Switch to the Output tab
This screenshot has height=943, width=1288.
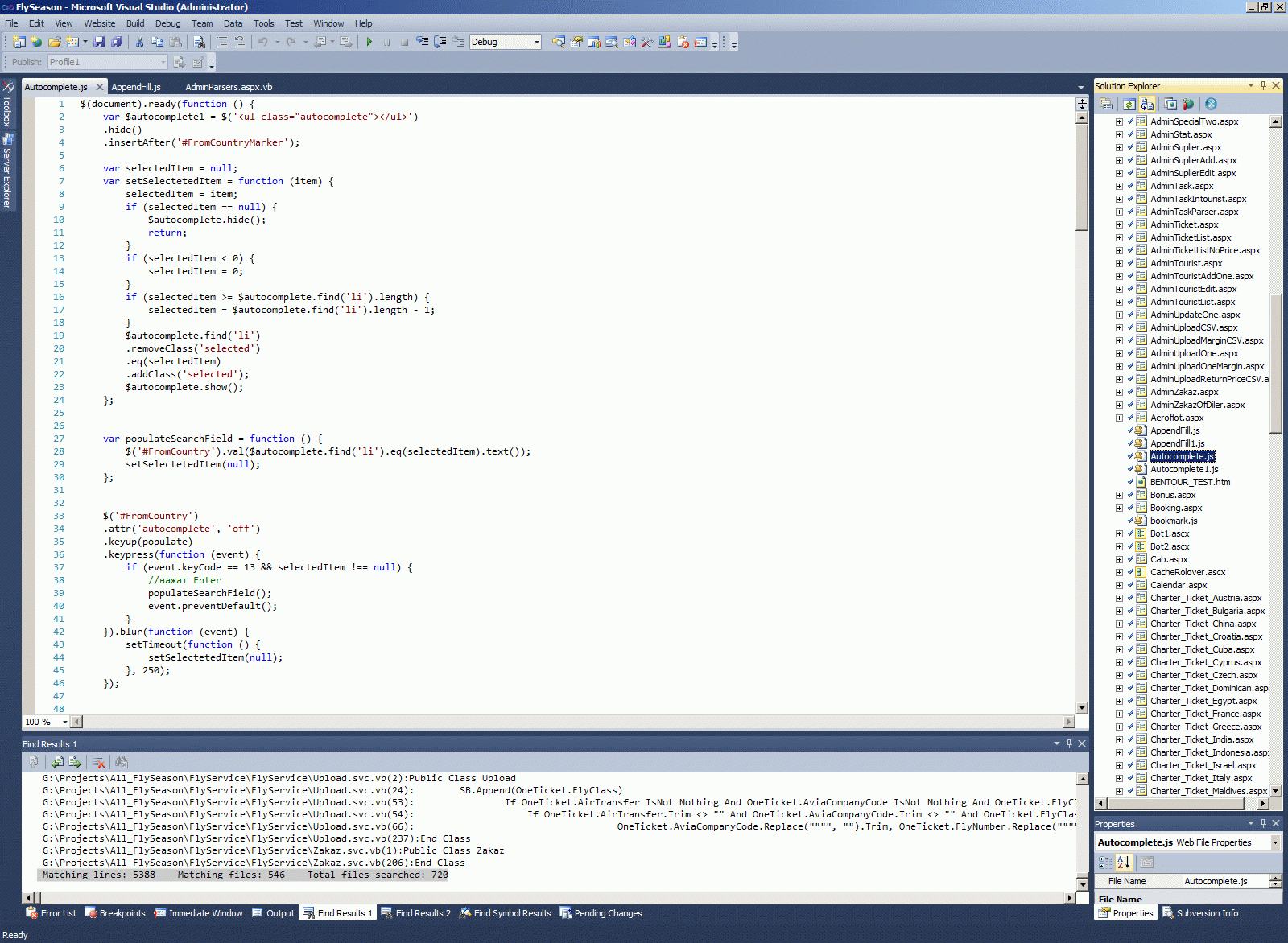(x=273, y=913)
